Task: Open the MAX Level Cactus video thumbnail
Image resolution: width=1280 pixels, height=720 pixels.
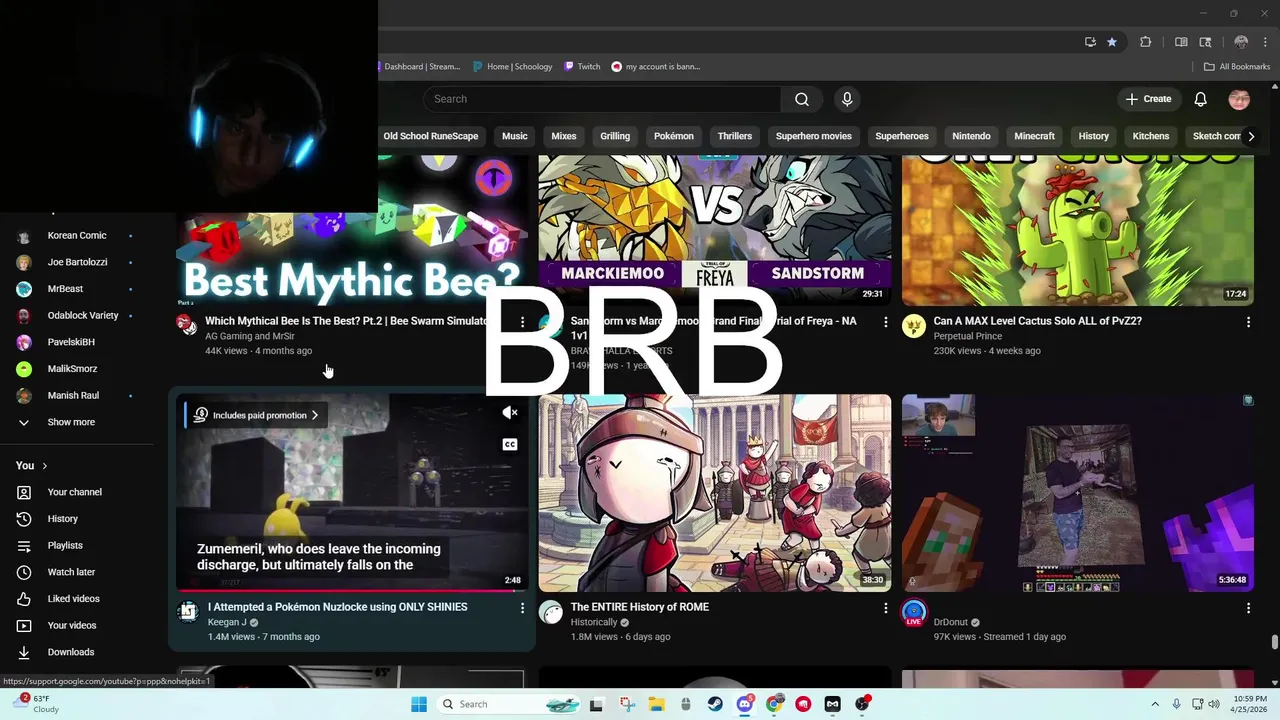Action: click(x=1078, y=231)
